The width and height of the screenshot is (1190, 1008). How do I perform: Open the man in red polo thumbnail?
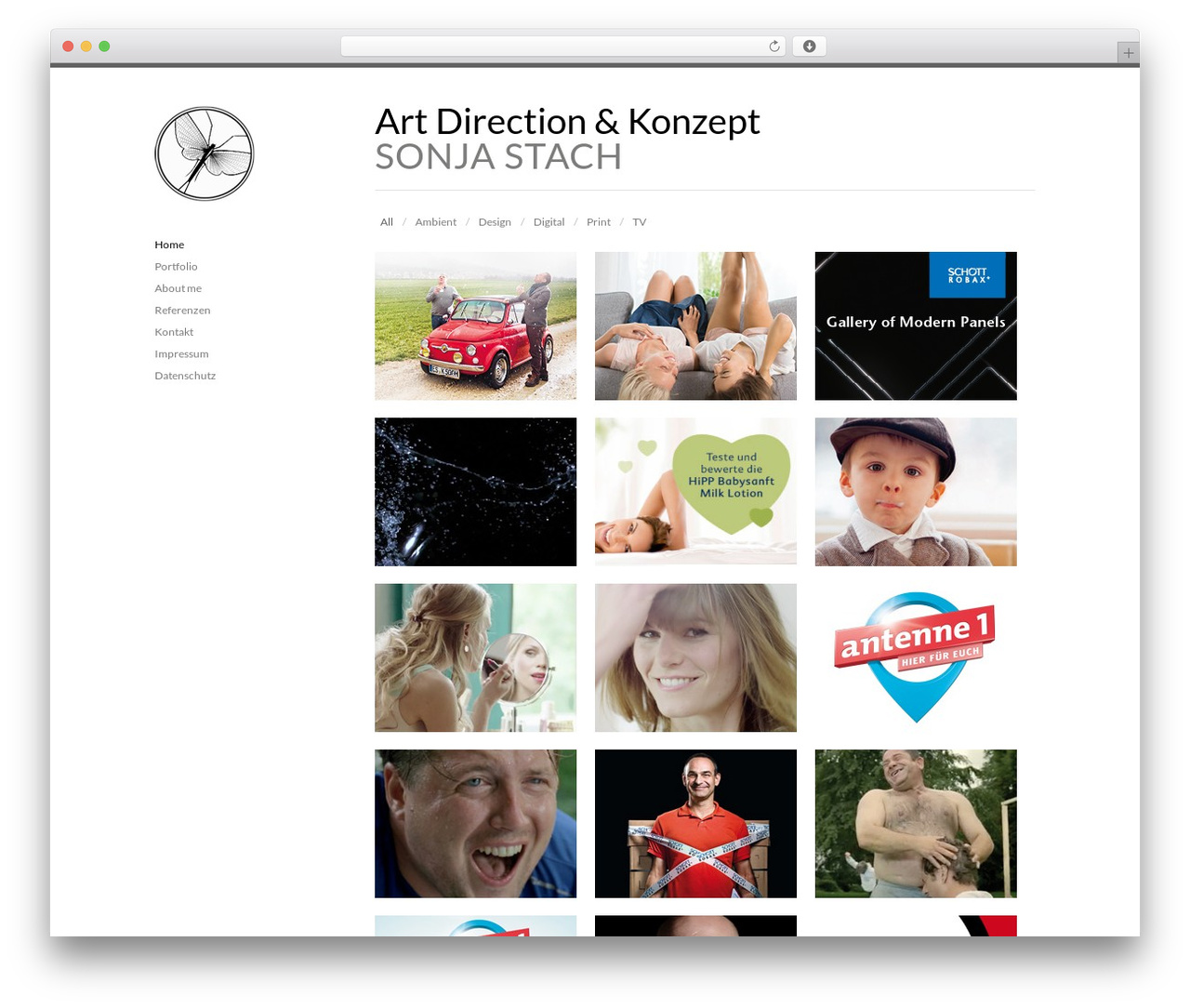coord(695,824)
